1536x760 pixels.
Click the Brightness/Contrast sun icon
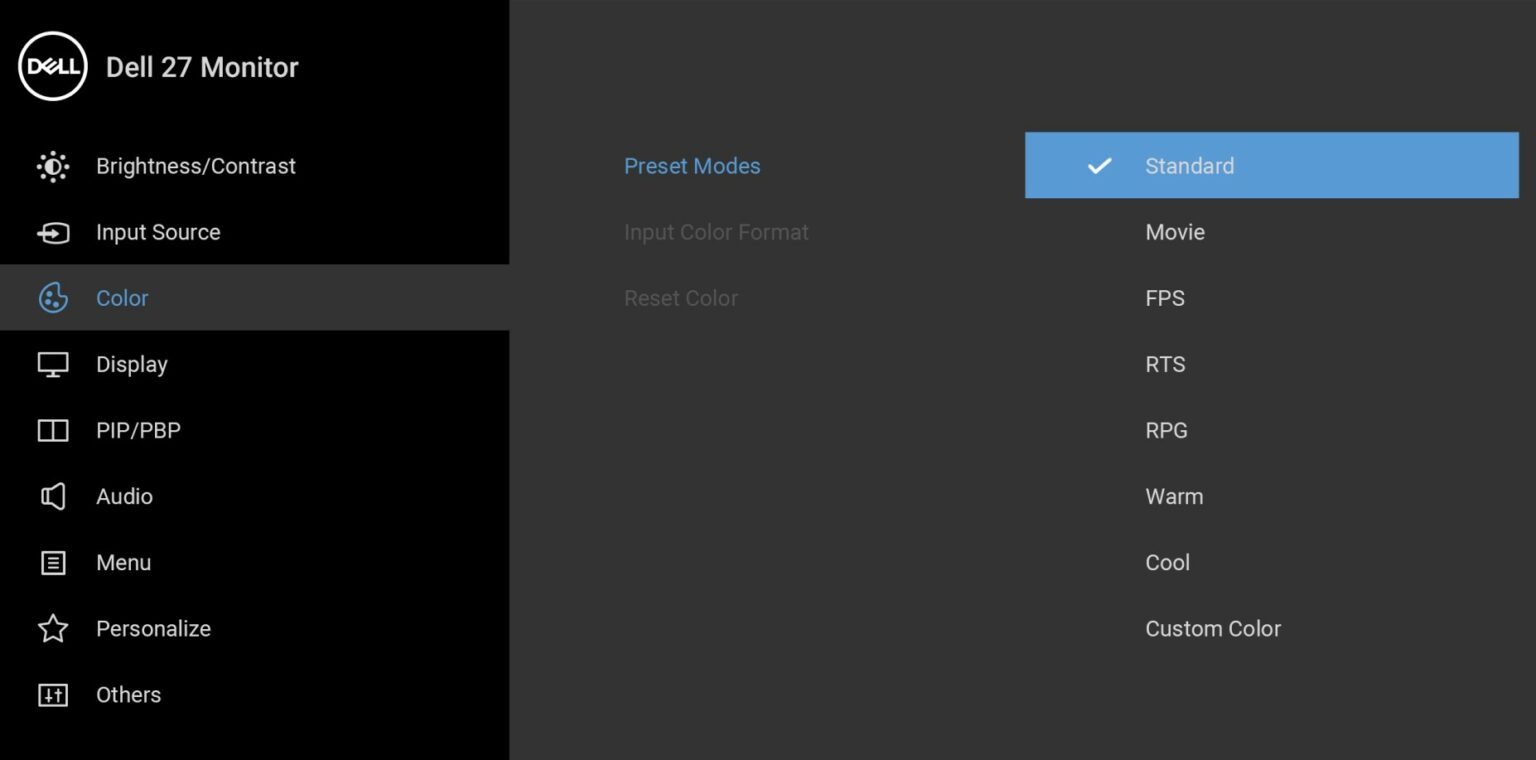[x=53, y=166]
